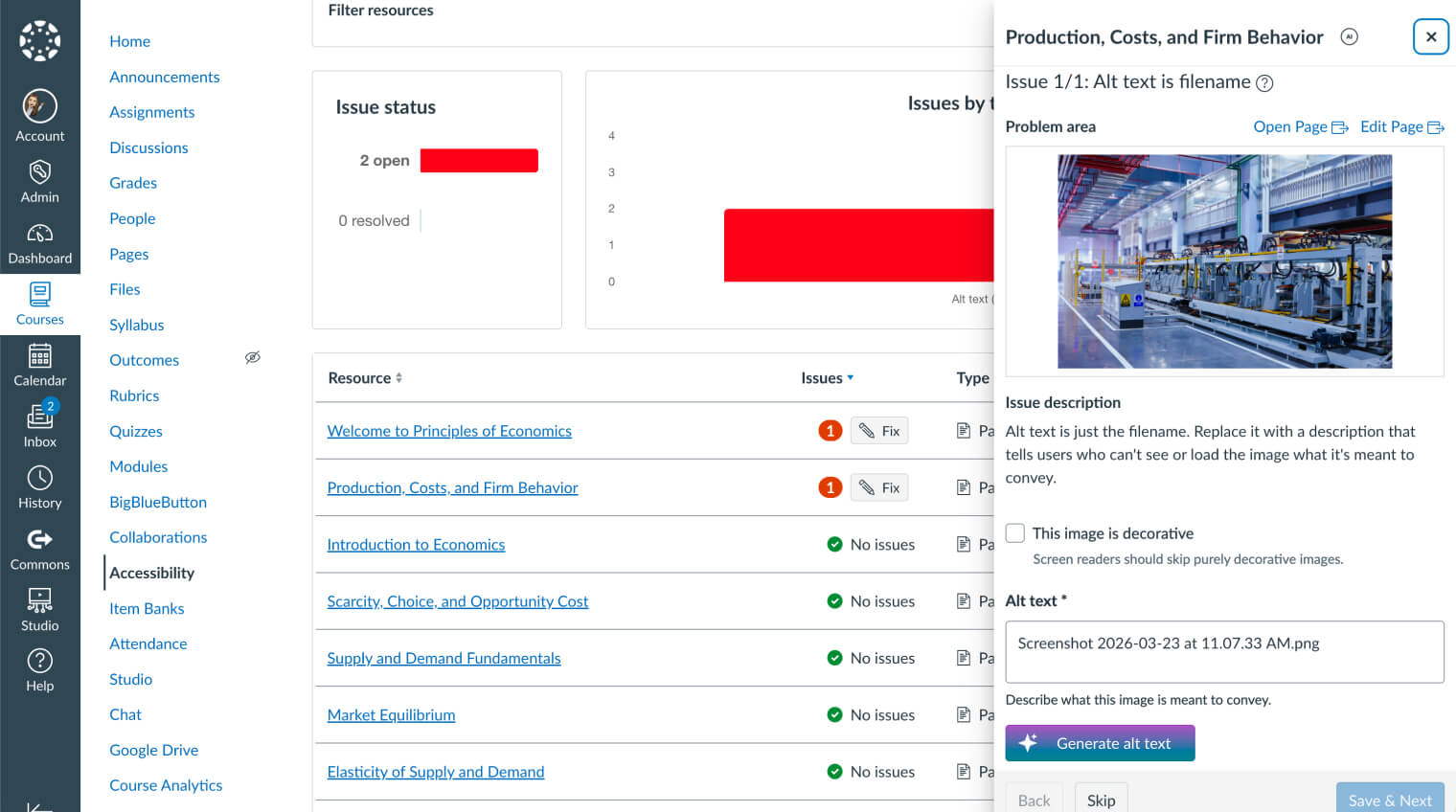Screen dimensions: 1456x812
Task: Click Fix for Welcome to Principles of Economics
Action: pyautogui.click(x=879, y=432)
